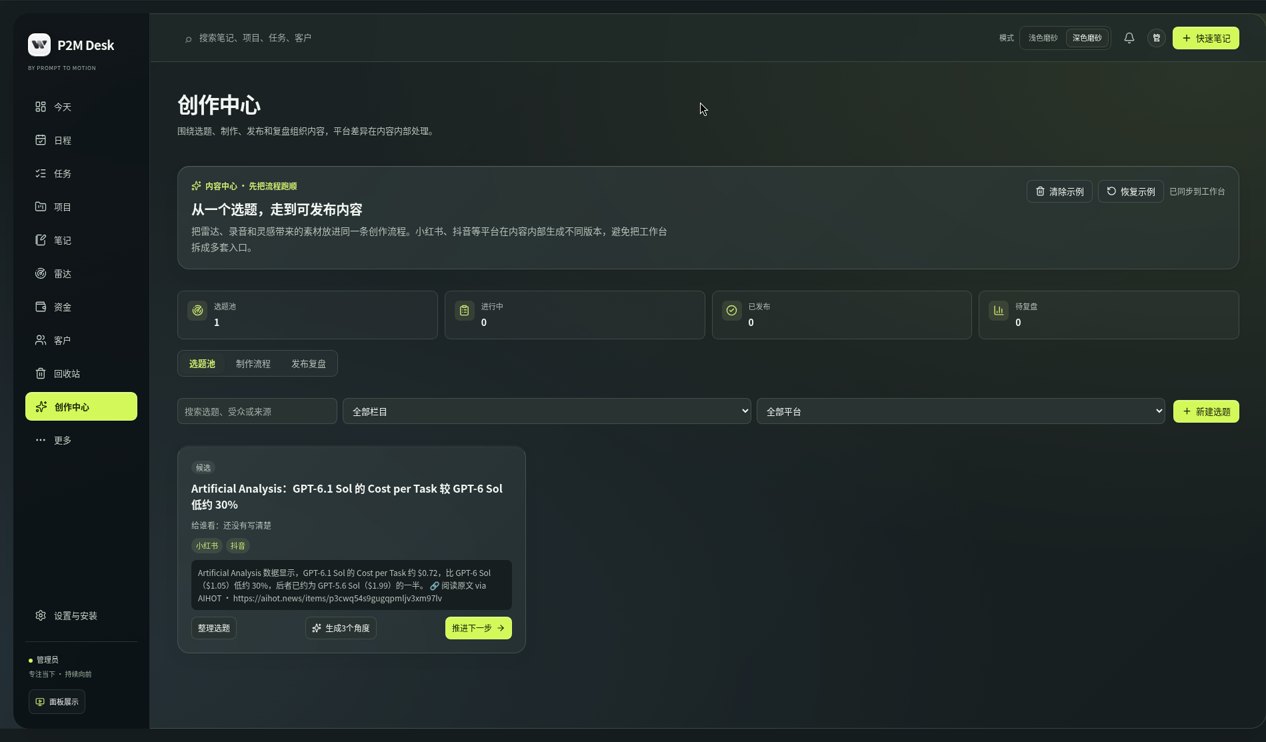Screen dimensions: 1266x742
Task: Open the 全部栏目 dropdown
Action: pyautogui.click(x=547, y=411)
